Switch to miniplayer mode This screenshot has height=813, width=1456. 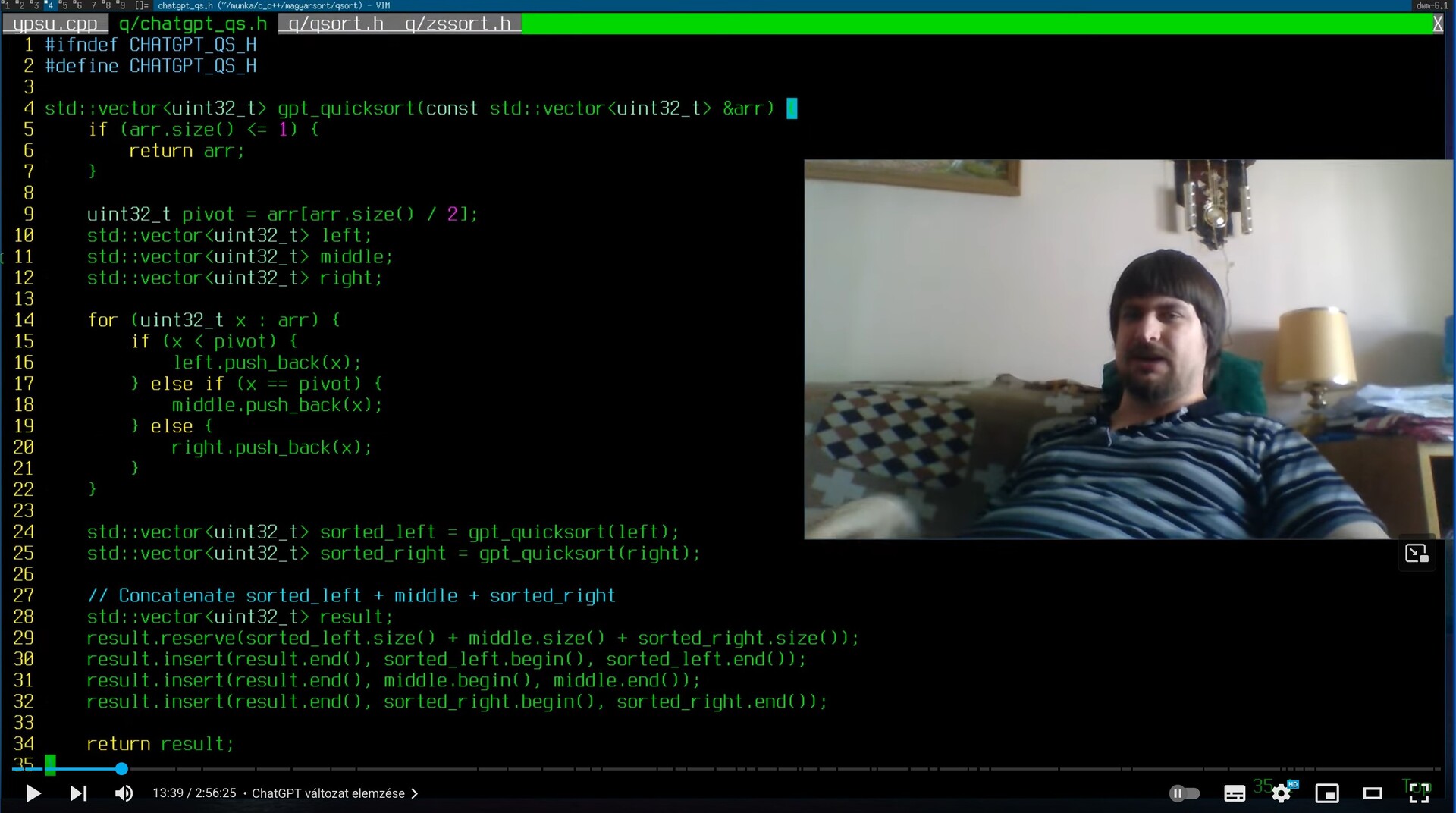tap(1327, 793)
